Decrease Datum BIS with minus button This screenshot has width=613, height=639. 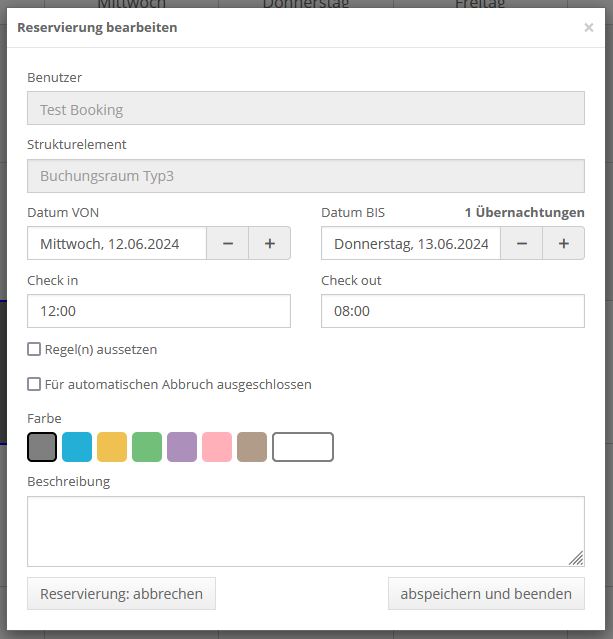522,244
